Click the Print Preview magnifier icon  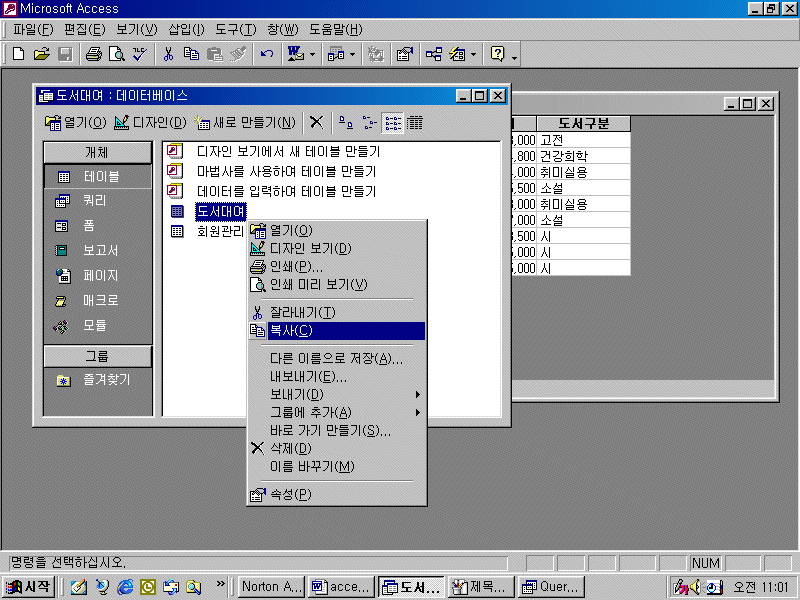point(116,54)
